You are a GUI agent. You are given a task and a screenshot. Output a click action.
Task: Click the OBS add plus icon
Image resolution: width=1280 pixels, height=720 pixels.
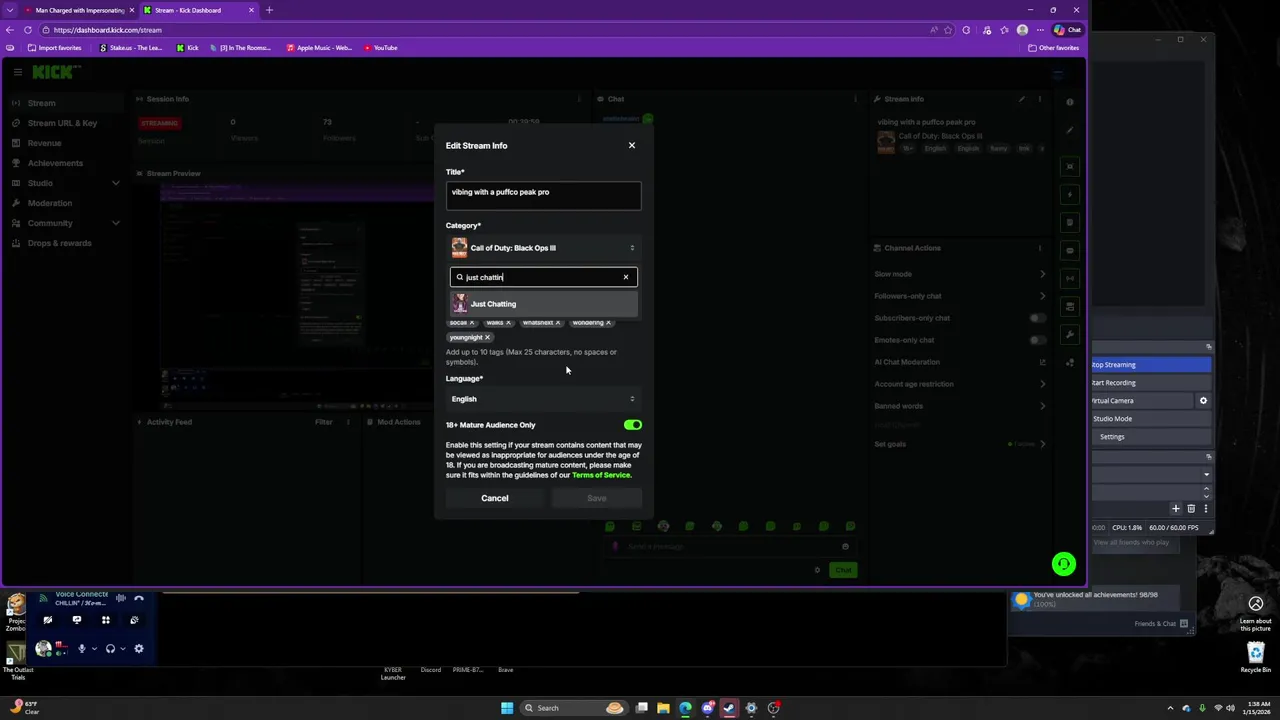[x=1176, y=509]
